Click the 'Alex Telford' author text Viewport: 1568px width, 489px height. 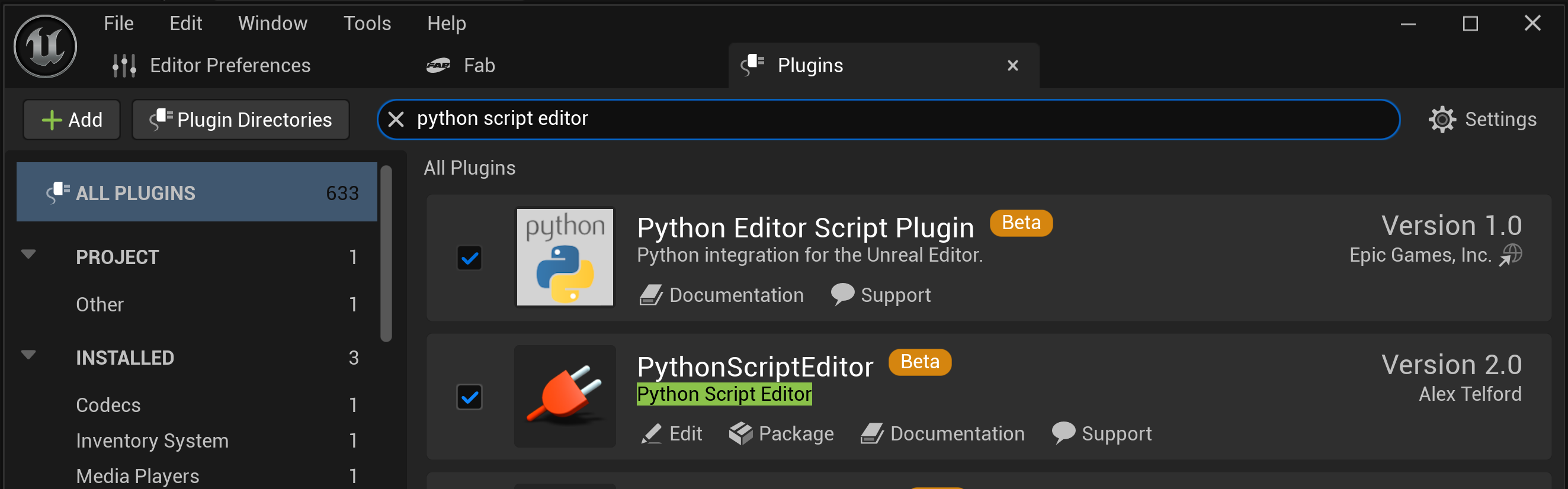pos(1470,395)
